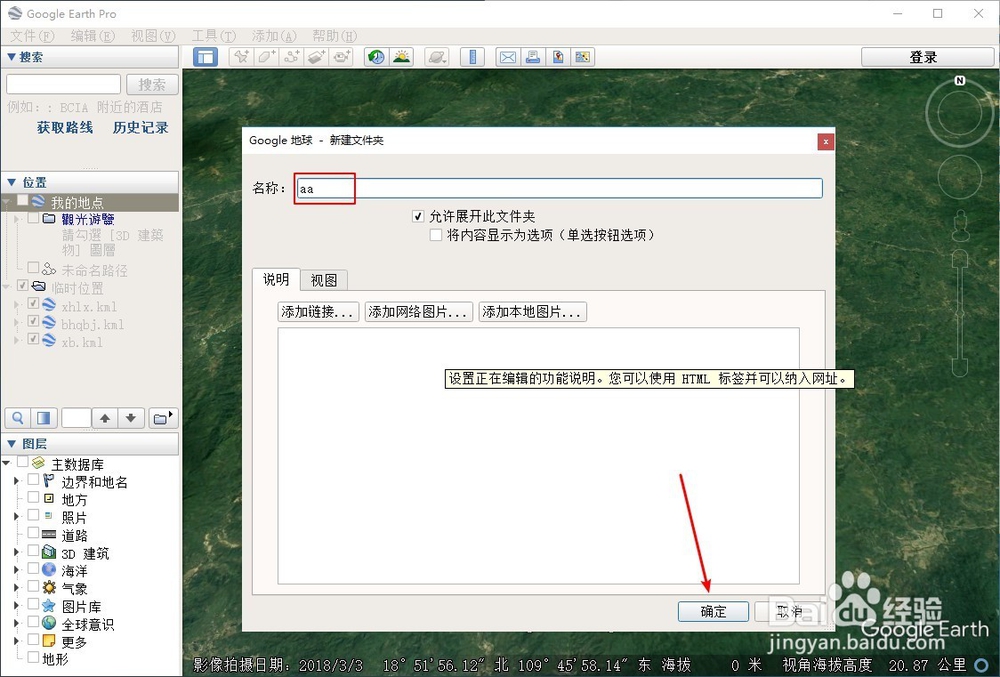Open the 帮助(H) menu
Screen dimensions: 1000x677
[x=335, y=36]
